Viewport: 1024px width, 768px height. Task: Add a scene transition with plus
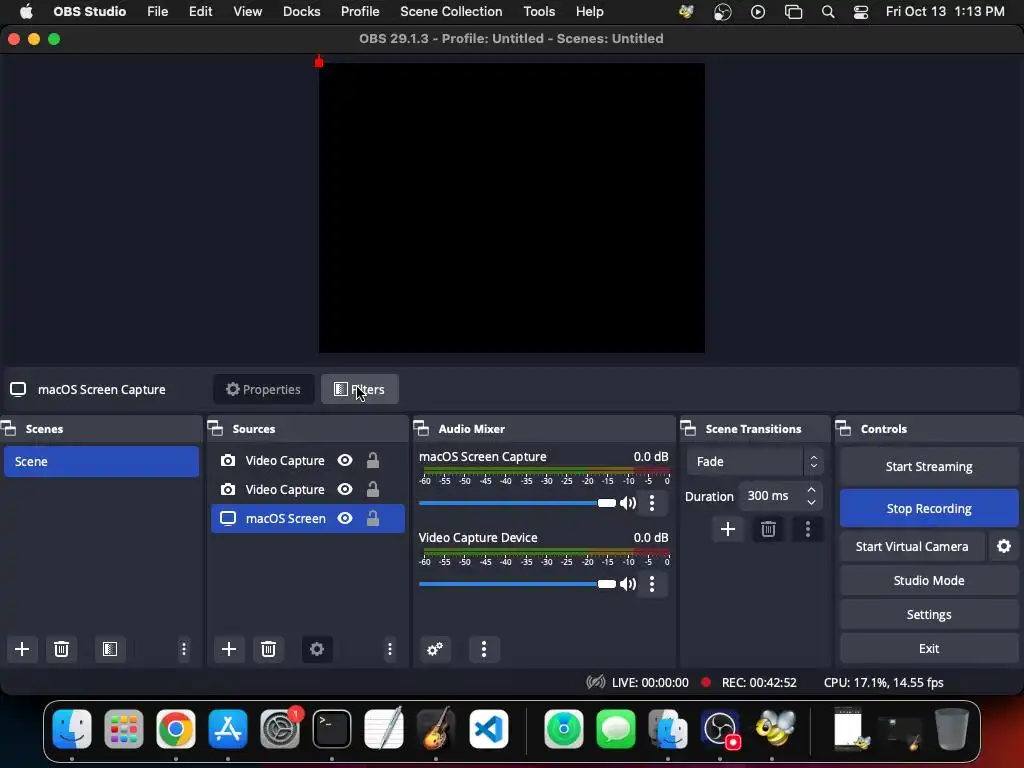click(728, 529)
